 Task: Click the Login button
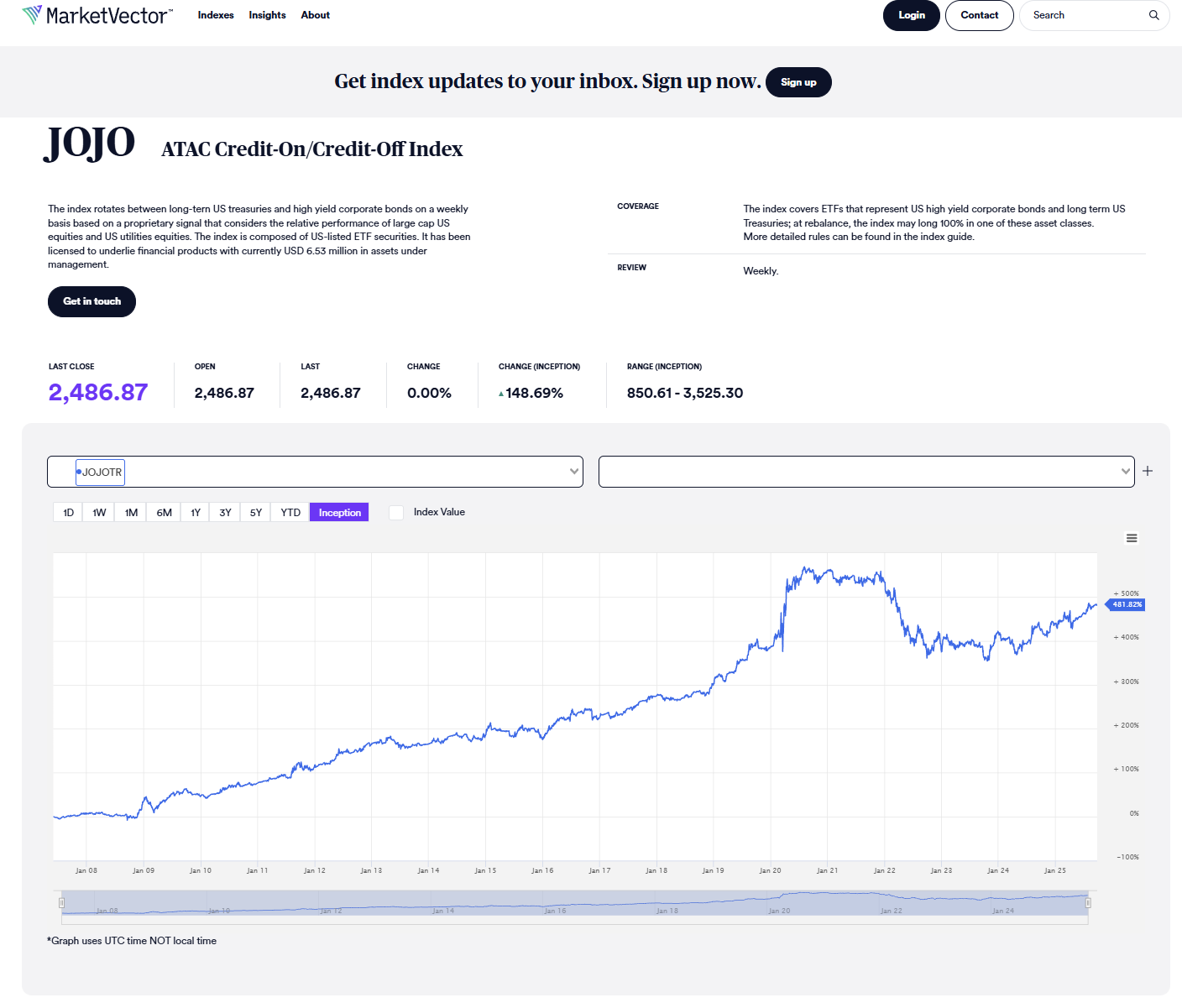point(912,15)
